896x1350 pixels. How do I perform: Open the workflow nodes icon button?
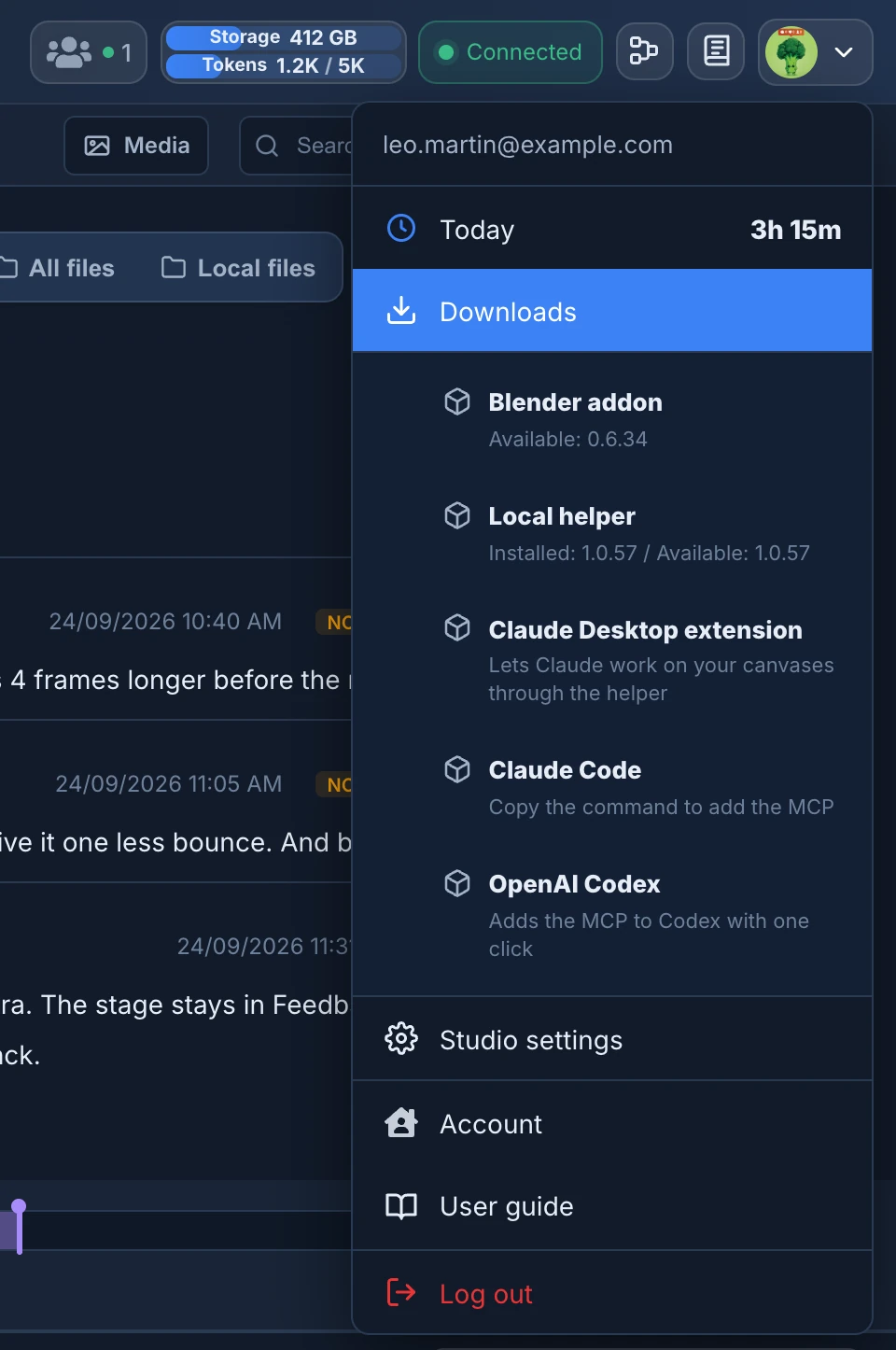[x=644, y=50]
